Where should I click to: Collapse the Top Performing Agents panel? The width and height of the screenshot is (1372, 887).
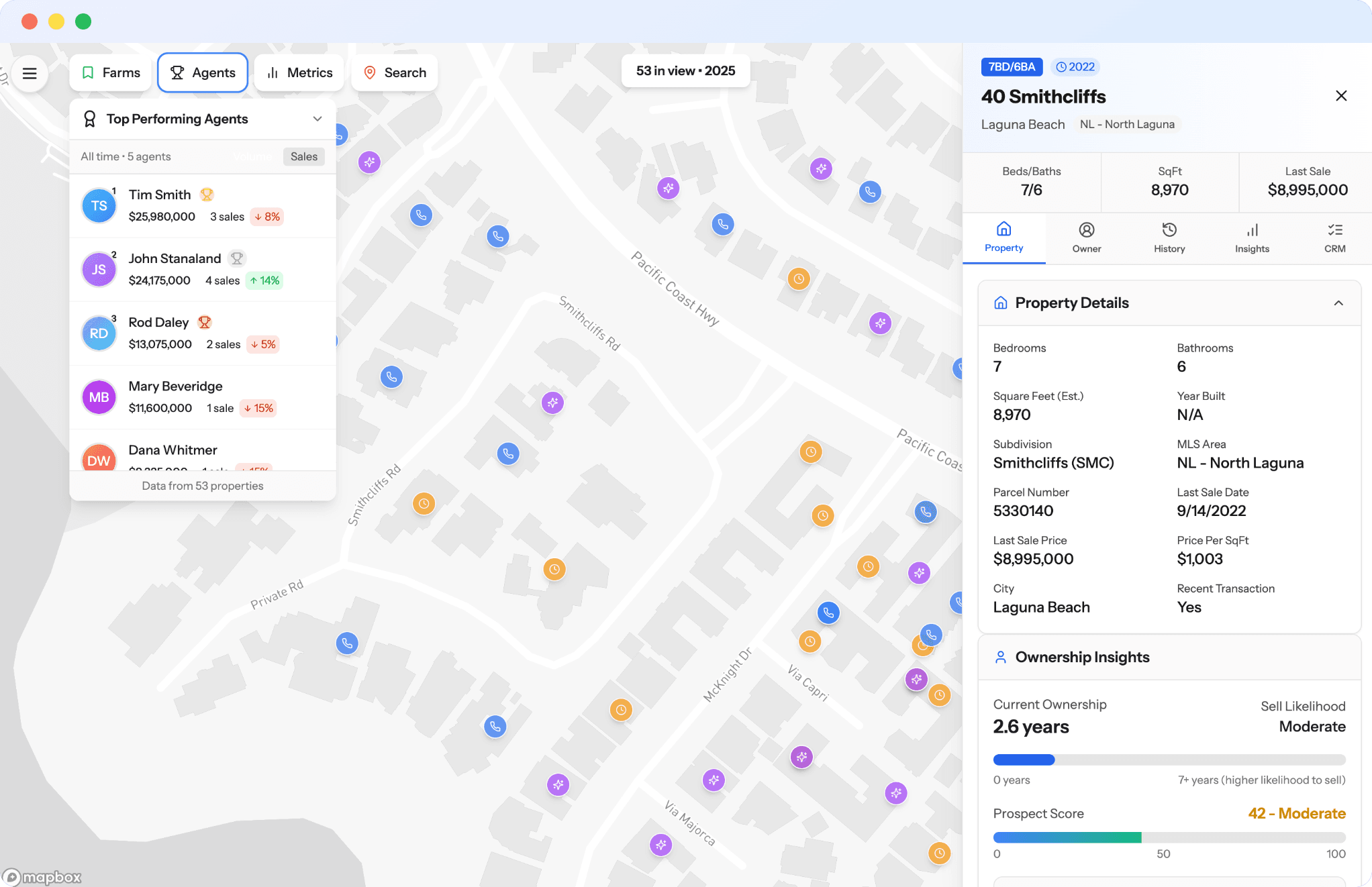tap(317, 119)
